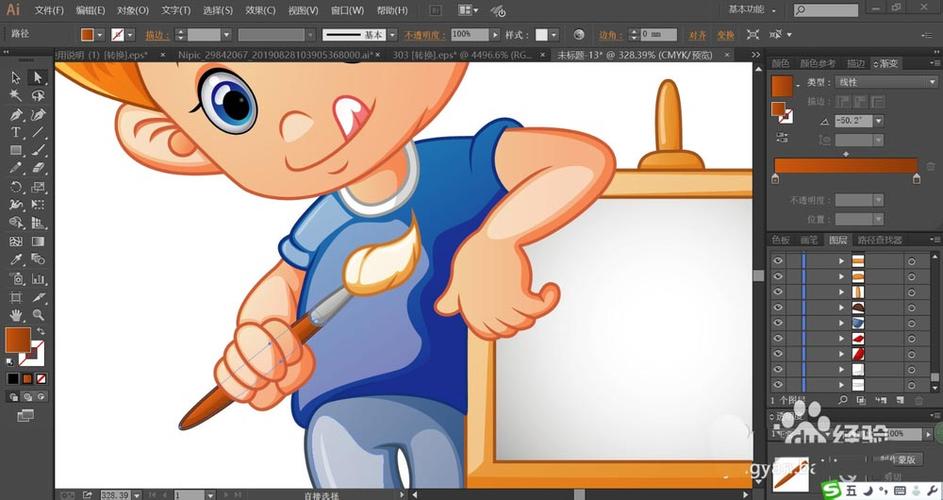
Task: Select the Hand tool
Action: tap(16, 315)
